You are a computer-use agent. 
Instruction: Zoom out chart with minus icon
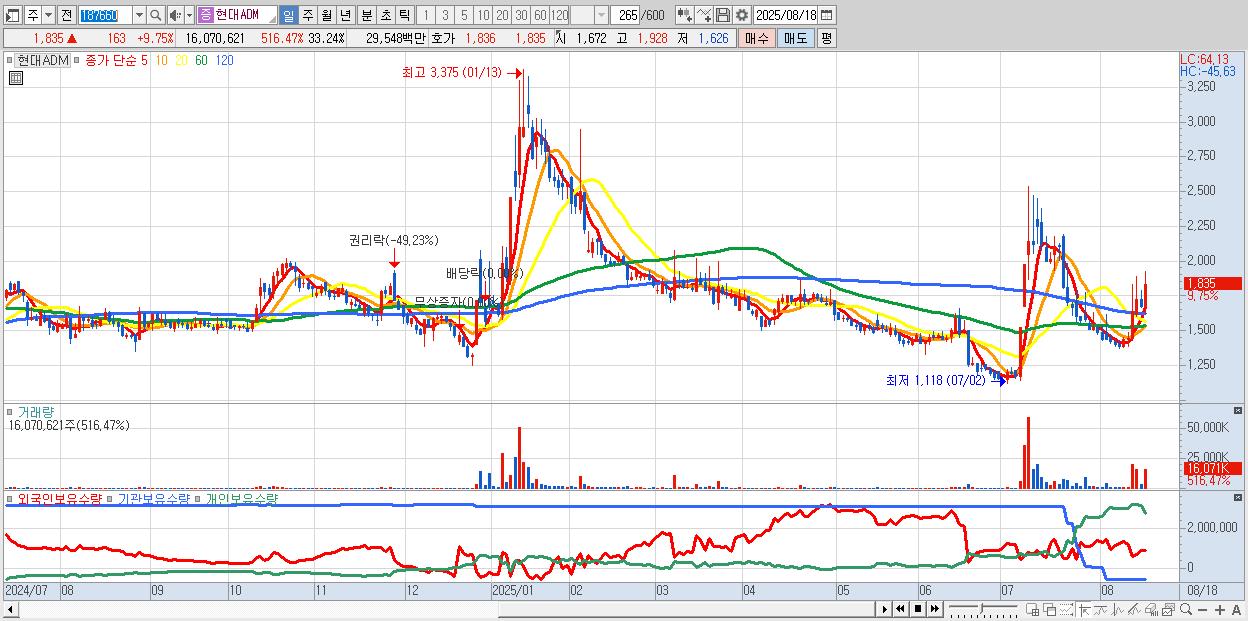tap(1202, 609)
